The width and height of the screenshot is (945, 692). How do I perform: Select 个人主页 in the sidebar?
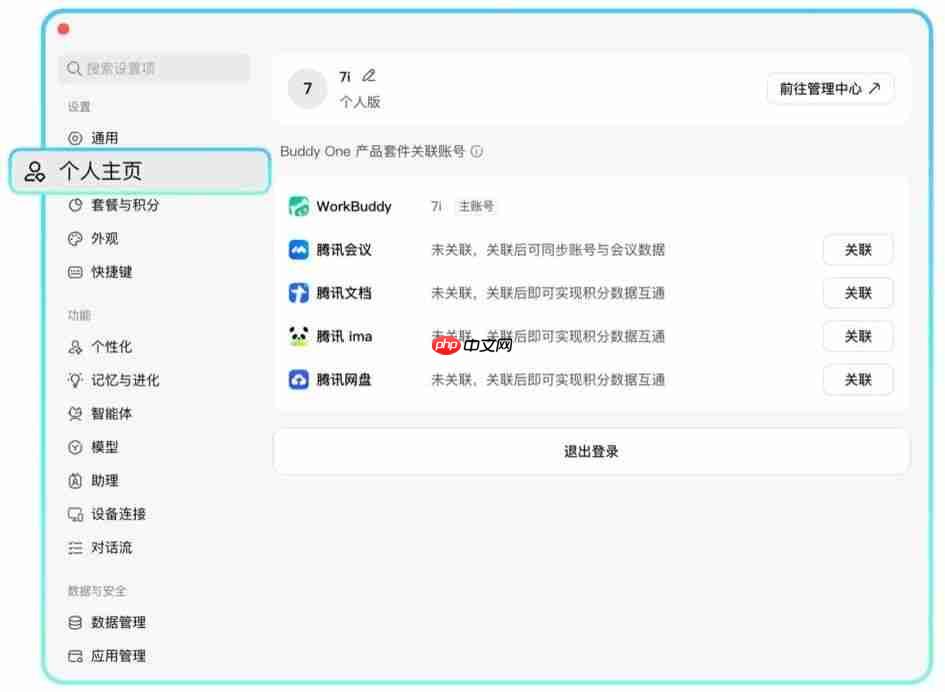pyautogui.click(x=140, y=171)
